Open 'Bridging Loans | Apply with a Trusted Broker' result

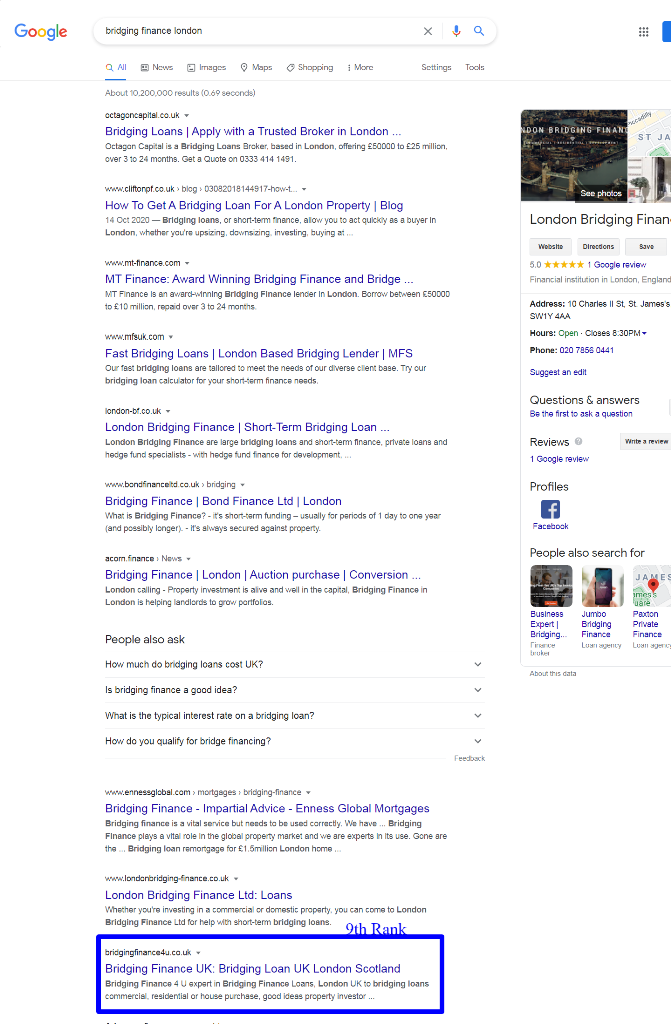253,131
